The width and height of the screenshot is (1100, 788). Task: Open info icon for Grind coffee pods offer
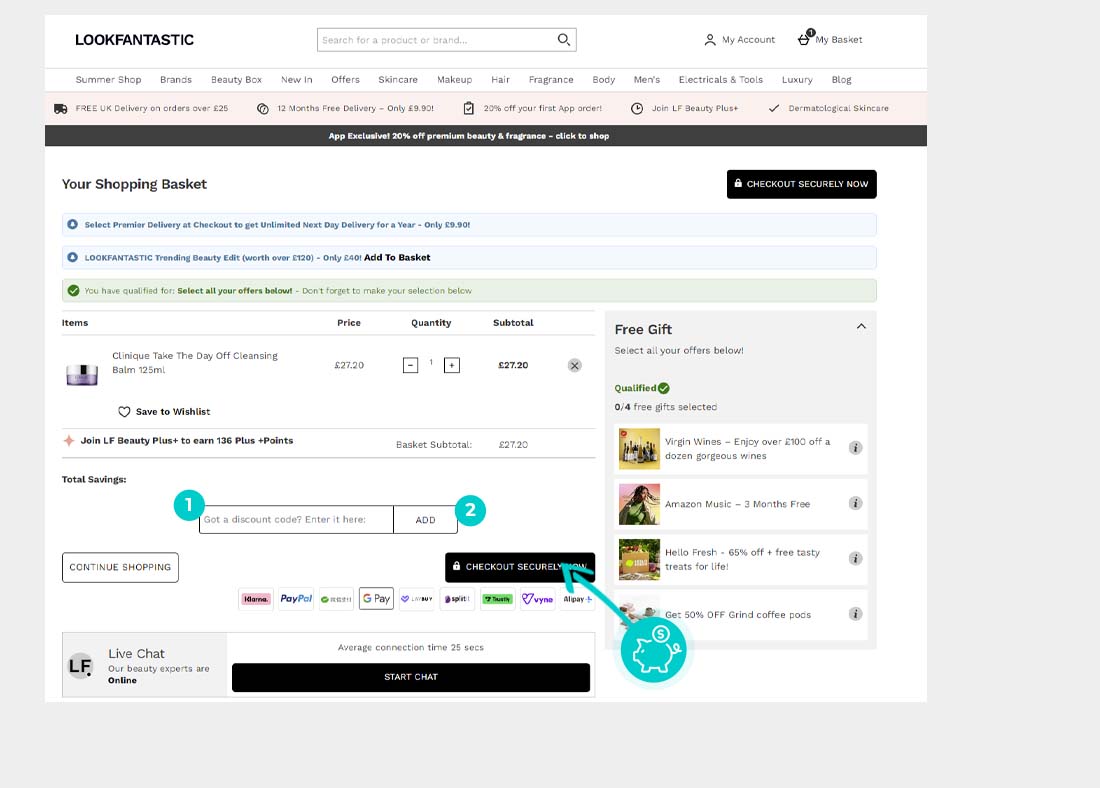click(855, 614)
